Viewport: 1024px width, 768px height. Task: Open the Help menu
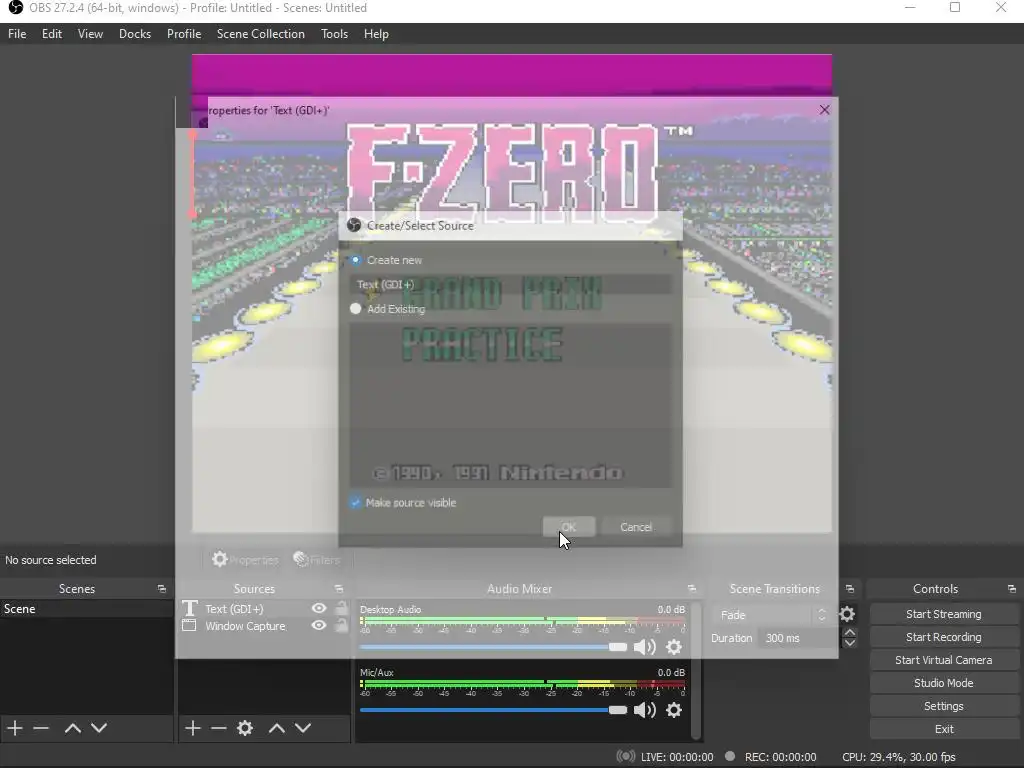click(376, 34)
